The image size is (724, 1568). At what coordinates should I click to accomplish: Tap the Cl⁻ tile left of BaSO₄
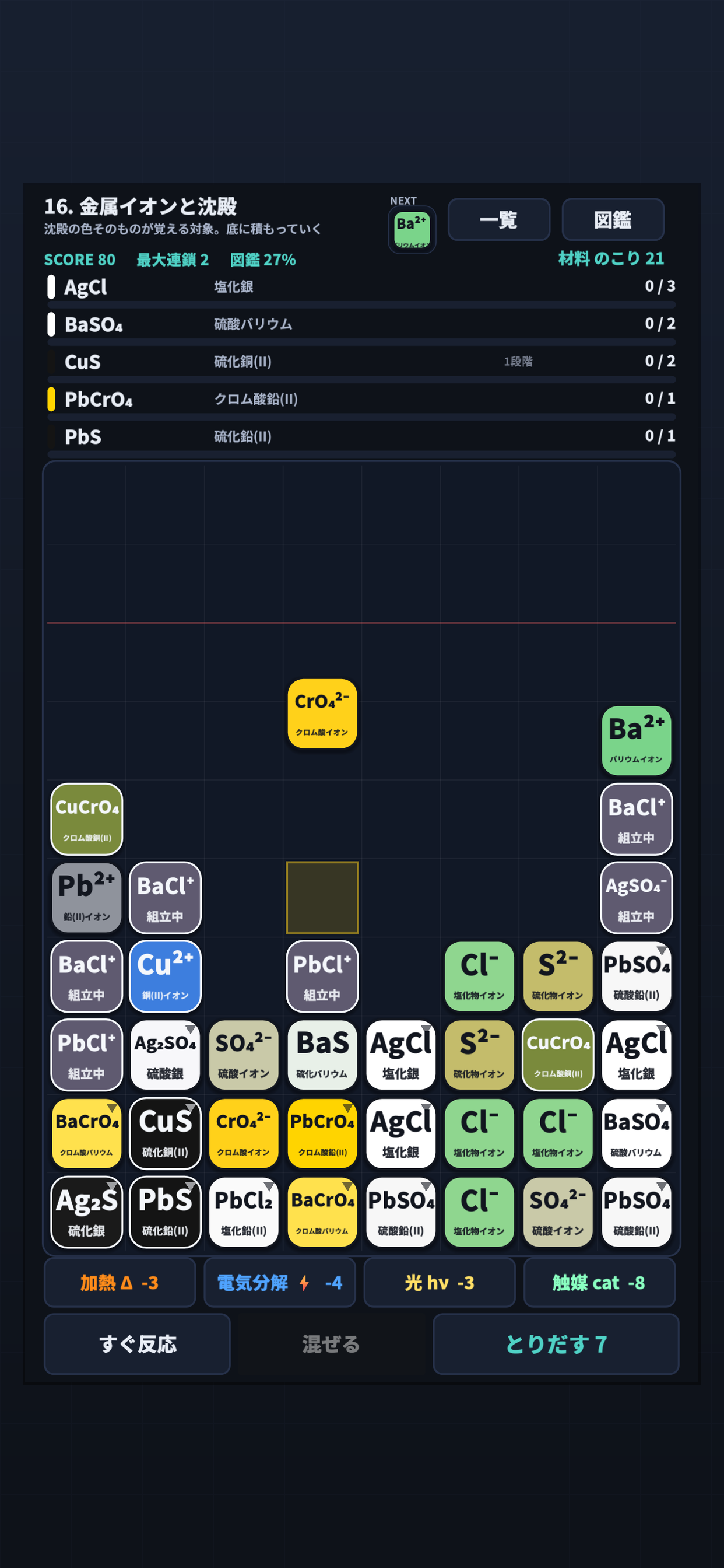558,1133
